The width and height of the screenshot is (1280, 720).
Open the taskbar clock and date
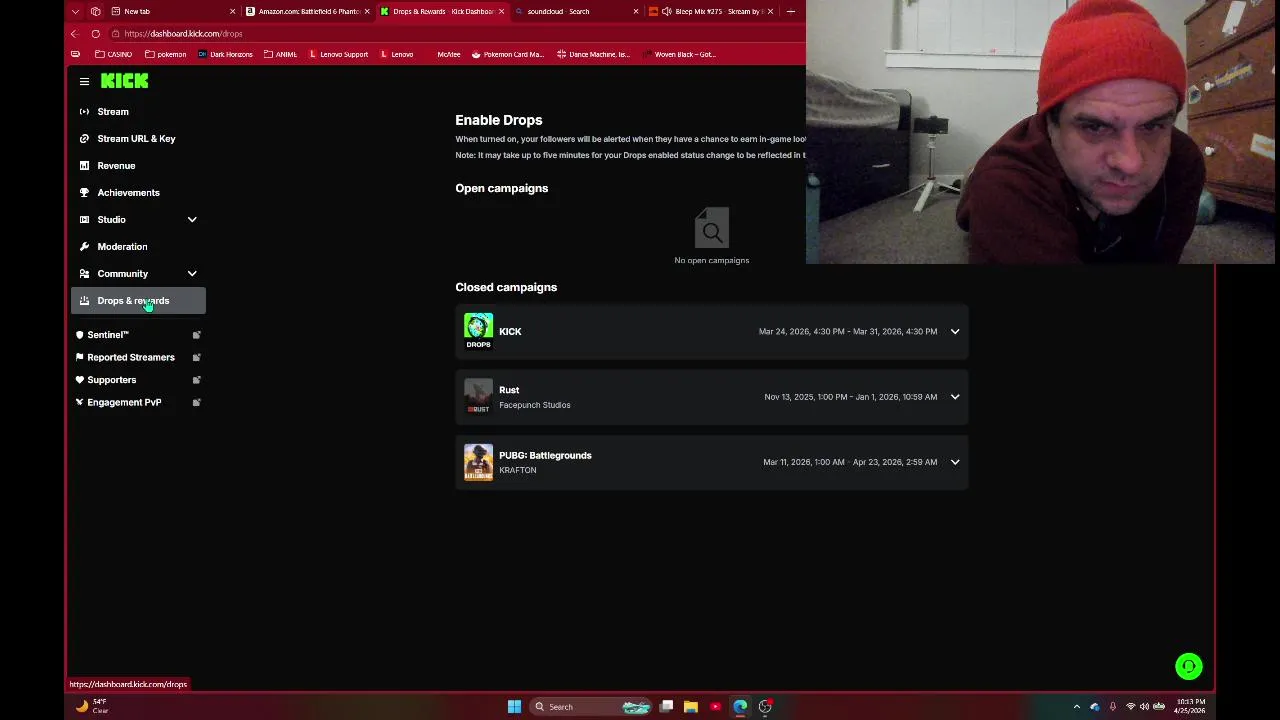1191,707
